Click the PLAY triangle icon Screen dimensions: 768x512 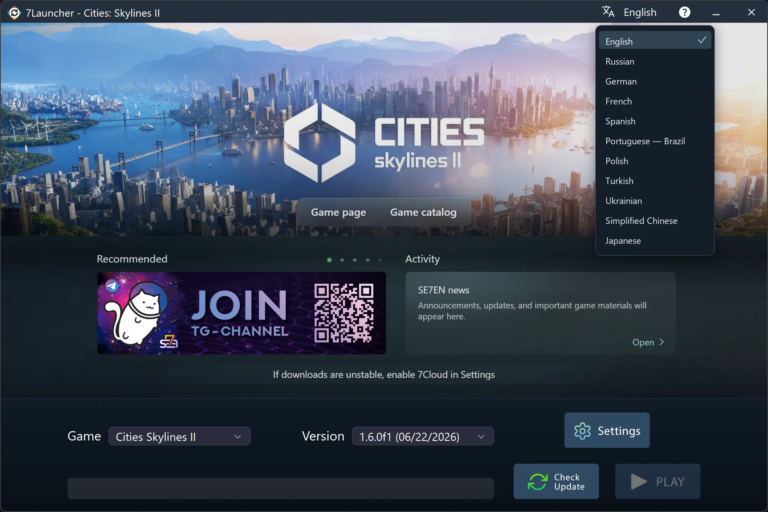click(x=638, y=482)
